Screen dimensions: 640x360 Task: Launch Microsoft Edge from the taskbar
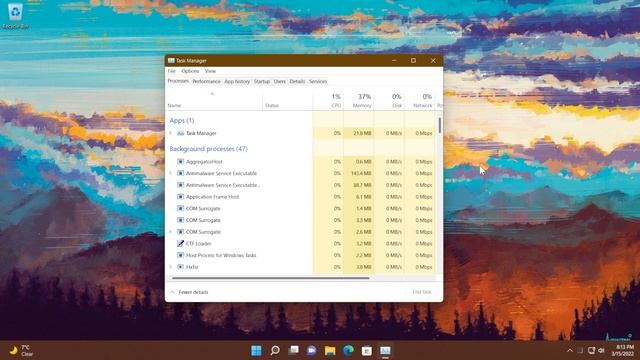pos(348,350)
